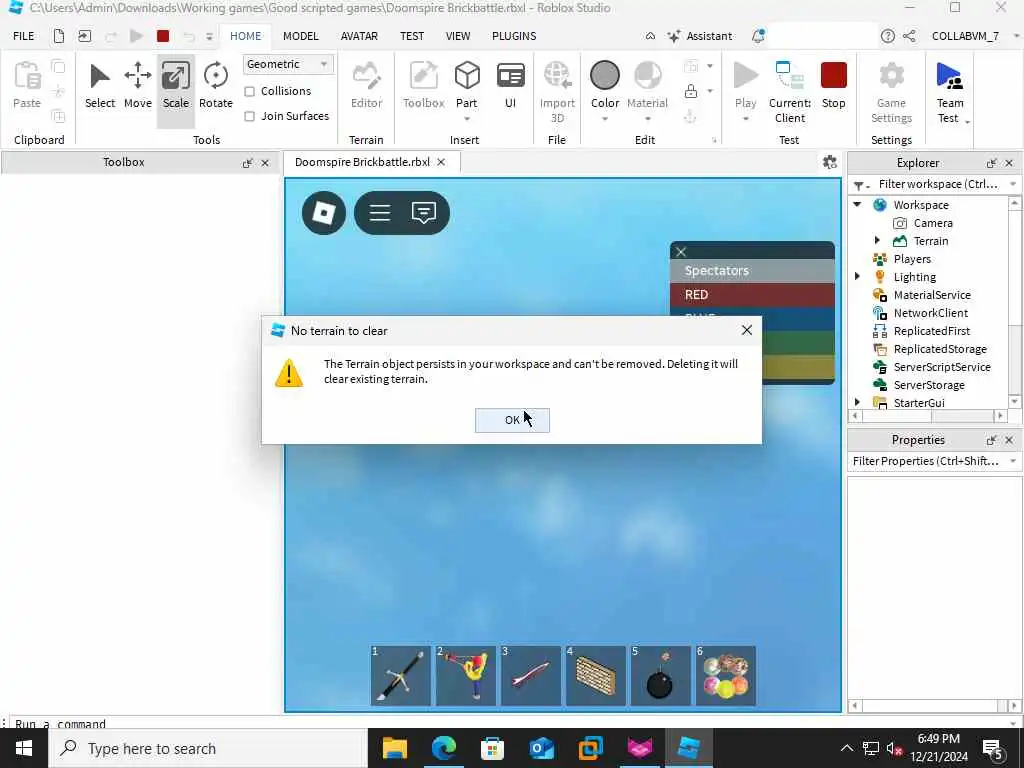Screen dimensions: 1024x768
Task: Open Part dropdown arrow
Action: click(x=467, y=119)
